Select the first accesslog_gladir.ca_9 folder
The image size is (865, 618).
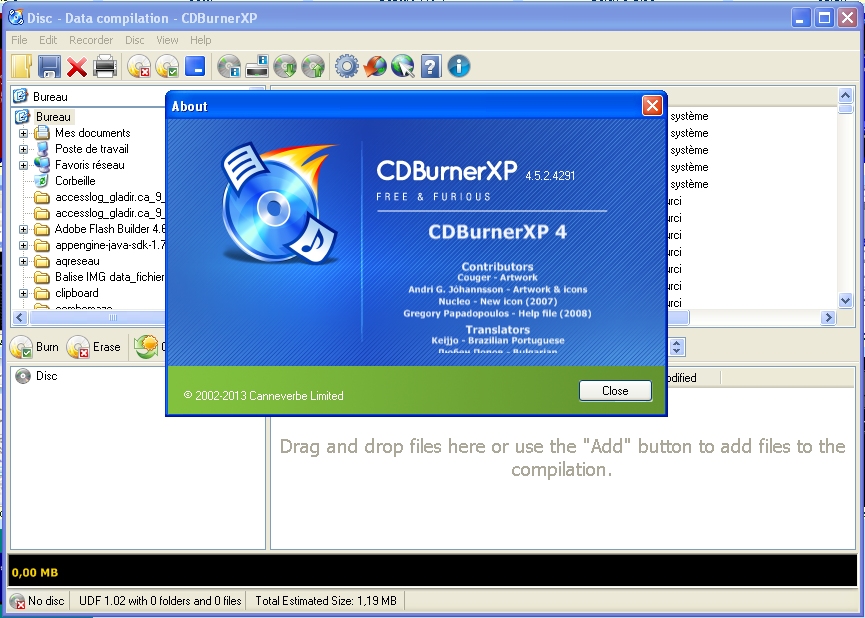click(109, 197)
